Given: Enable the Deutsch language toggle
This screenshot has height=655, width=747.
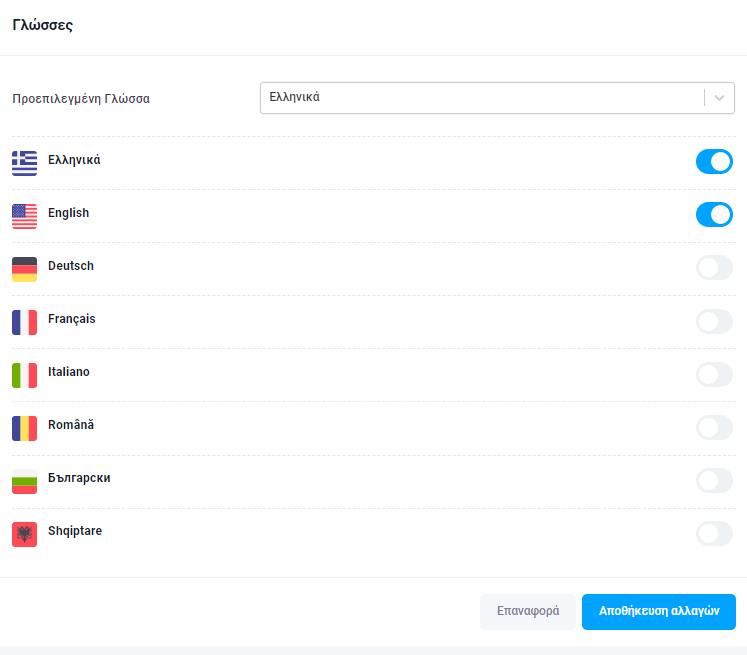Looking at the screenshot, I should tap(714, 267).
